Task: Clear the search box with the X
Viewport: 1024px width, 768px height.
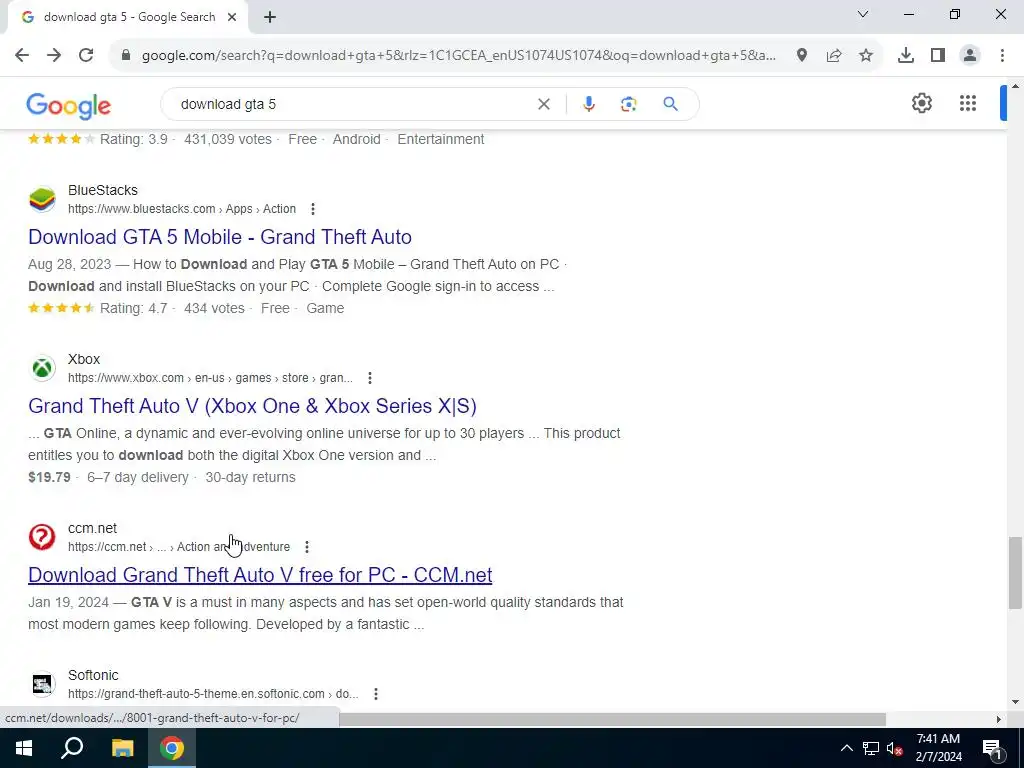Action: [x=543, y=104]
